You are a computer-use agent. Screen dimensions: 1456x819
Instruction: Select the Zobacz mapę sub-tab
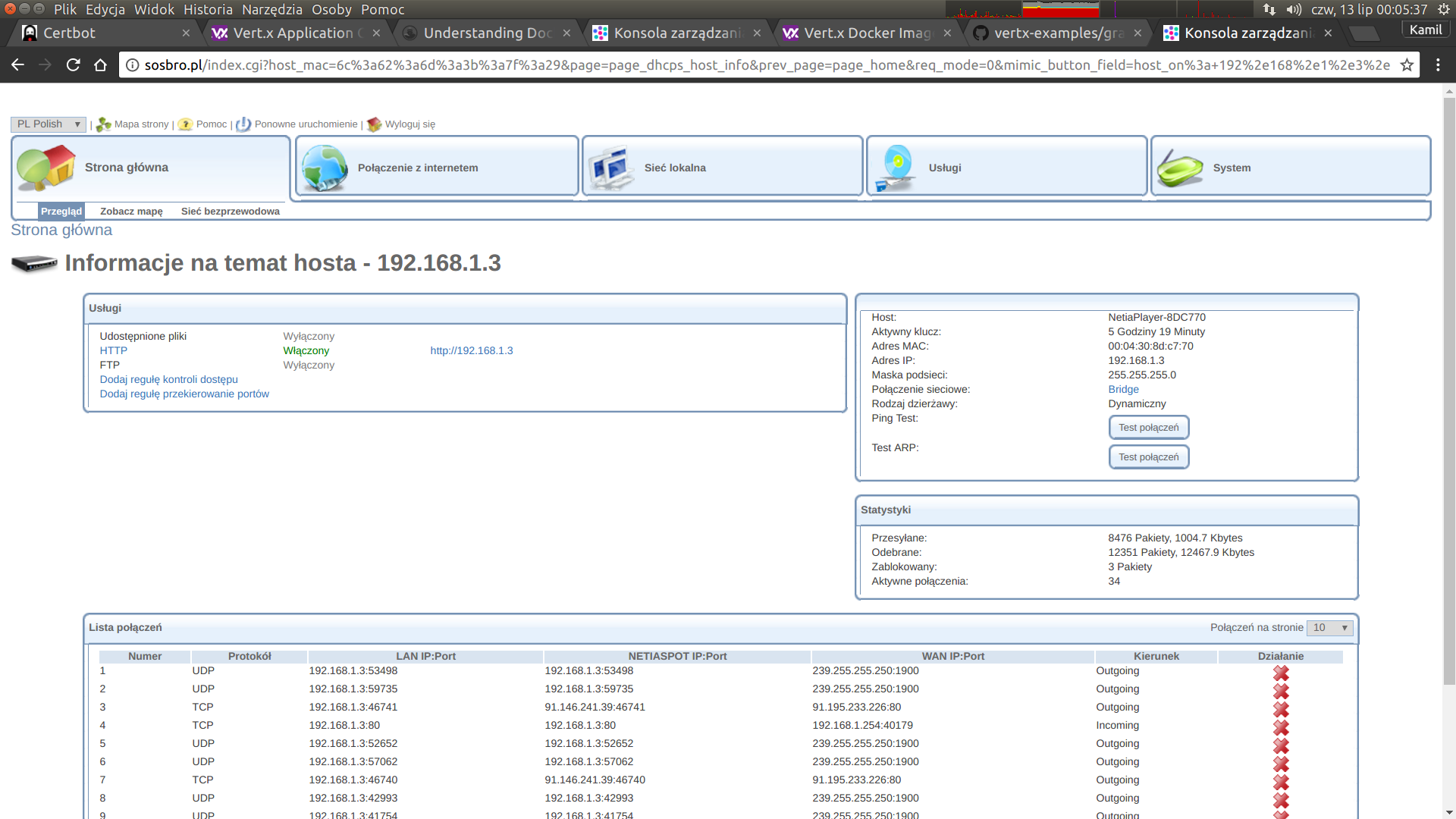tap(131, 212)
